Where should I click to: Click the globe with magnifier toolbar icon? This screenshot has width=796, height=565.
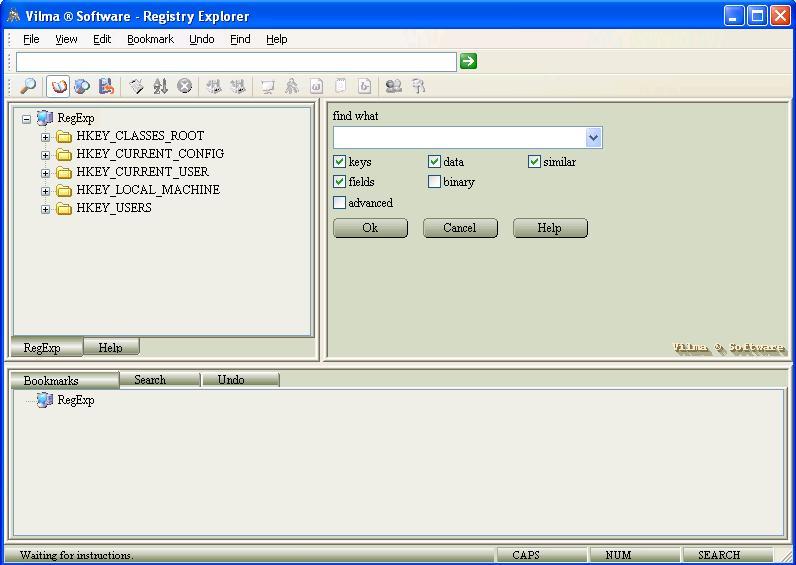(x=82, y=86)
